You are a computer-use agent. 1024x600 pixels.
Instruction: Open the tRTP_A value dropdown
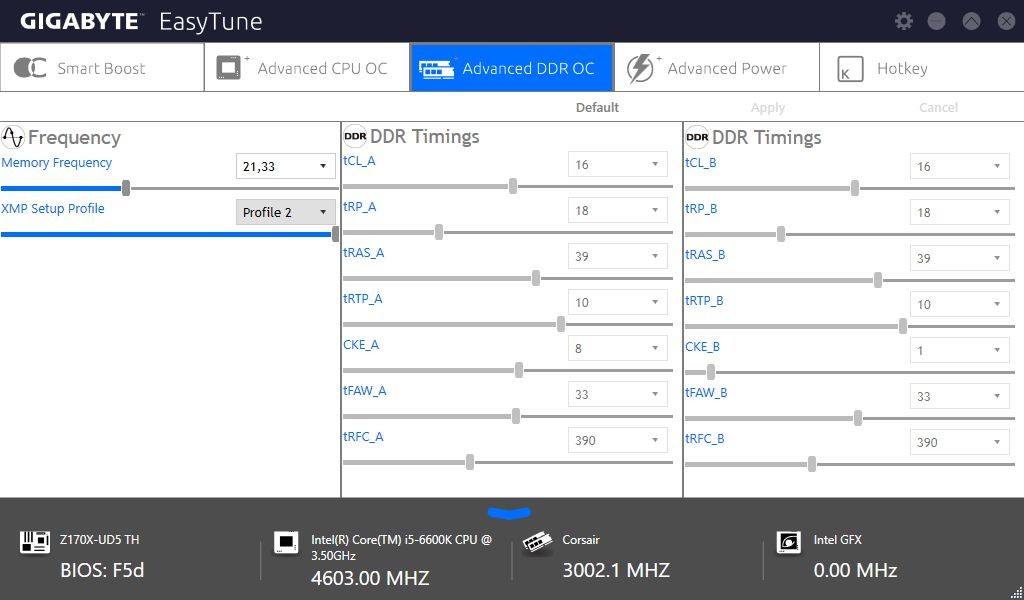(x=617, y=302)
